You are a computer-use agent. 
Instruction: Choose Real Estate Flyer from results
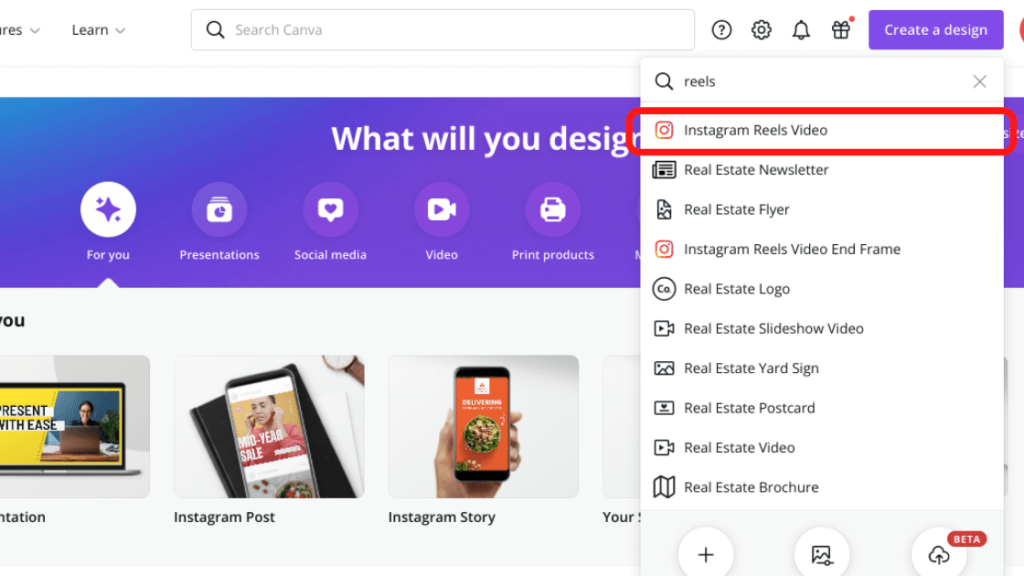pos(822,210)
